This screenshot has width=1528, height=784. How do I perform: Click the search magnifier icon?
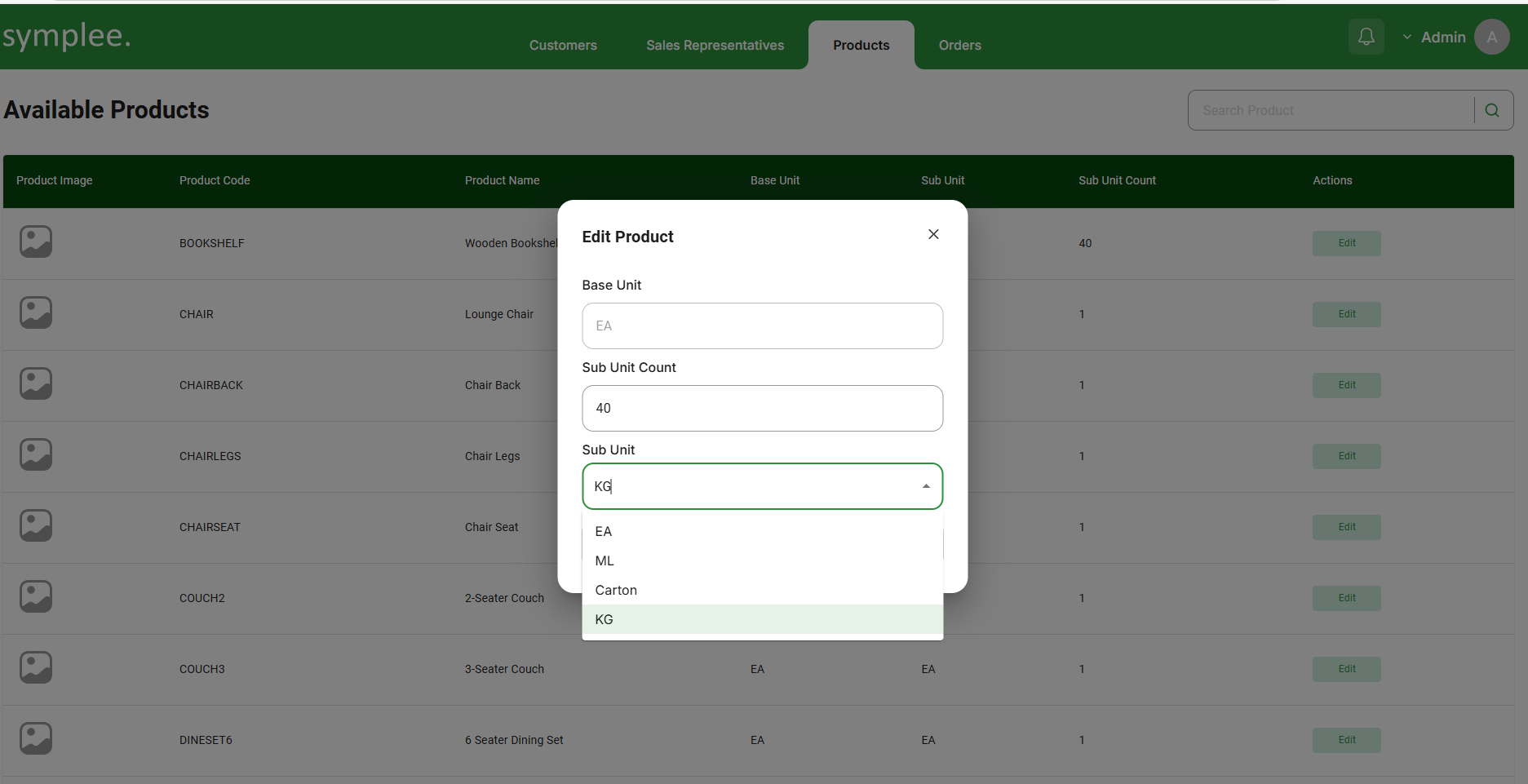point(1492,110)
